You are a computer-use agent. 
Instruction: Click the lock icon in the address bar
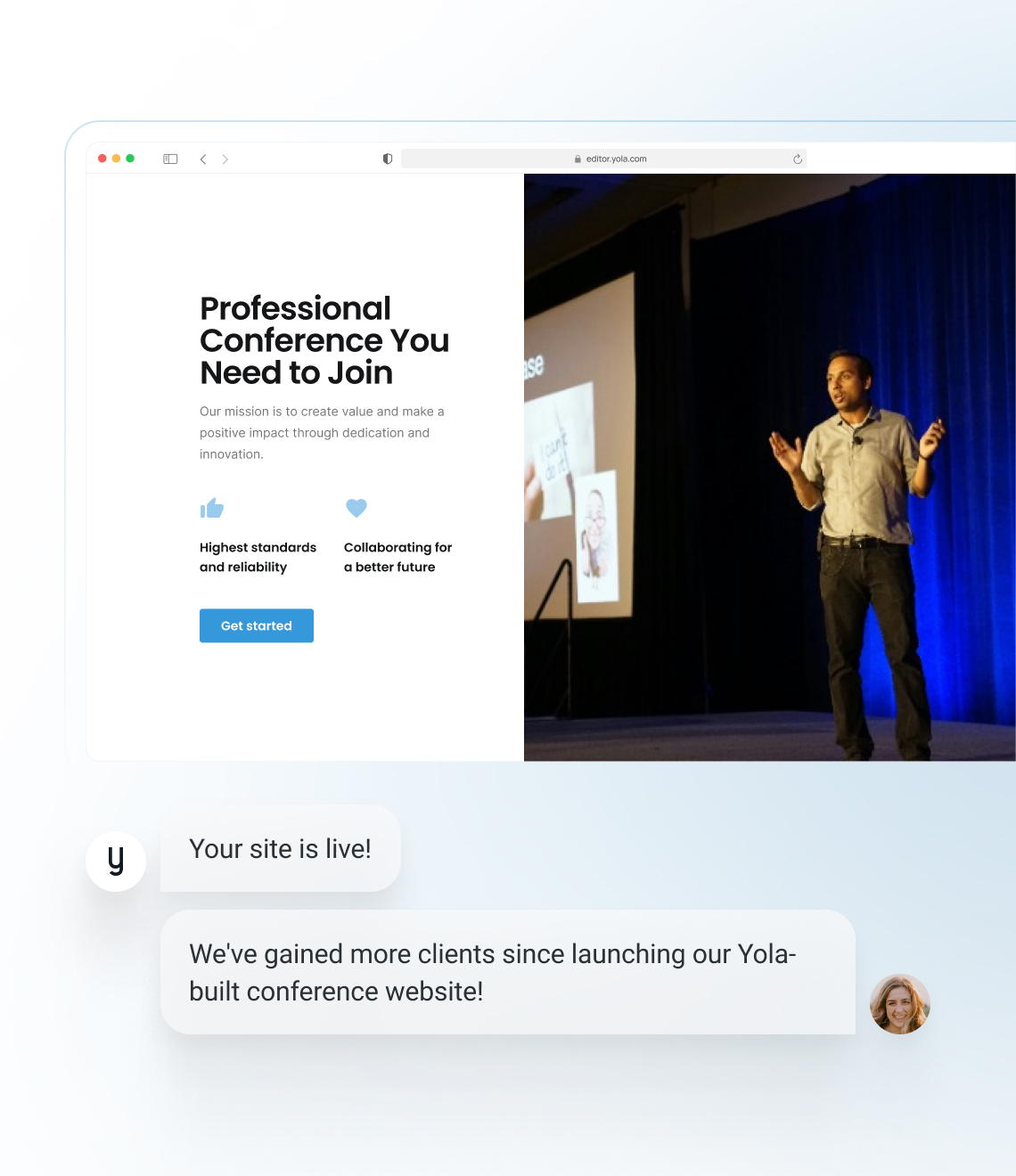(578, 159)
